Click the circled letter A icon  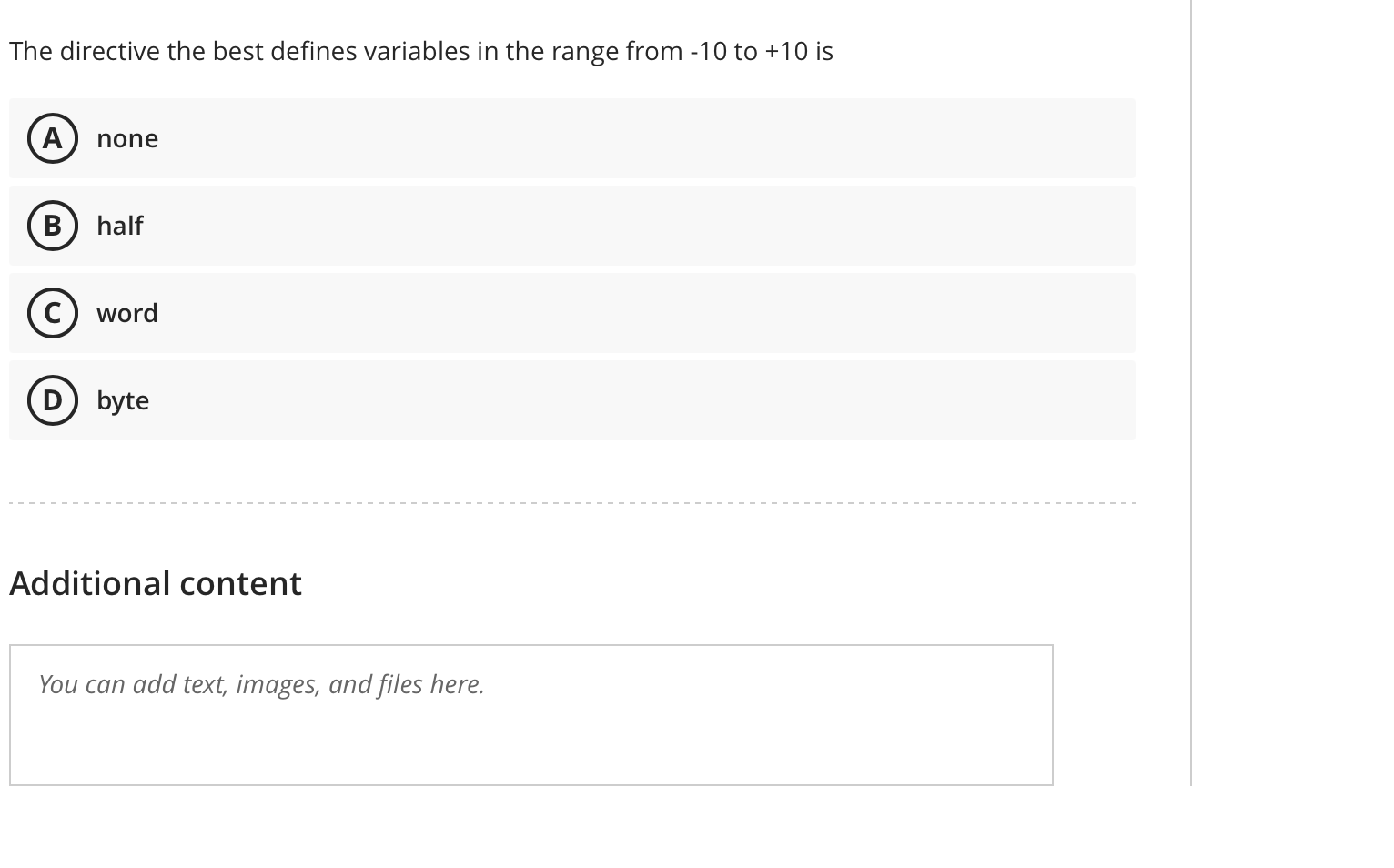pos(52,138)
